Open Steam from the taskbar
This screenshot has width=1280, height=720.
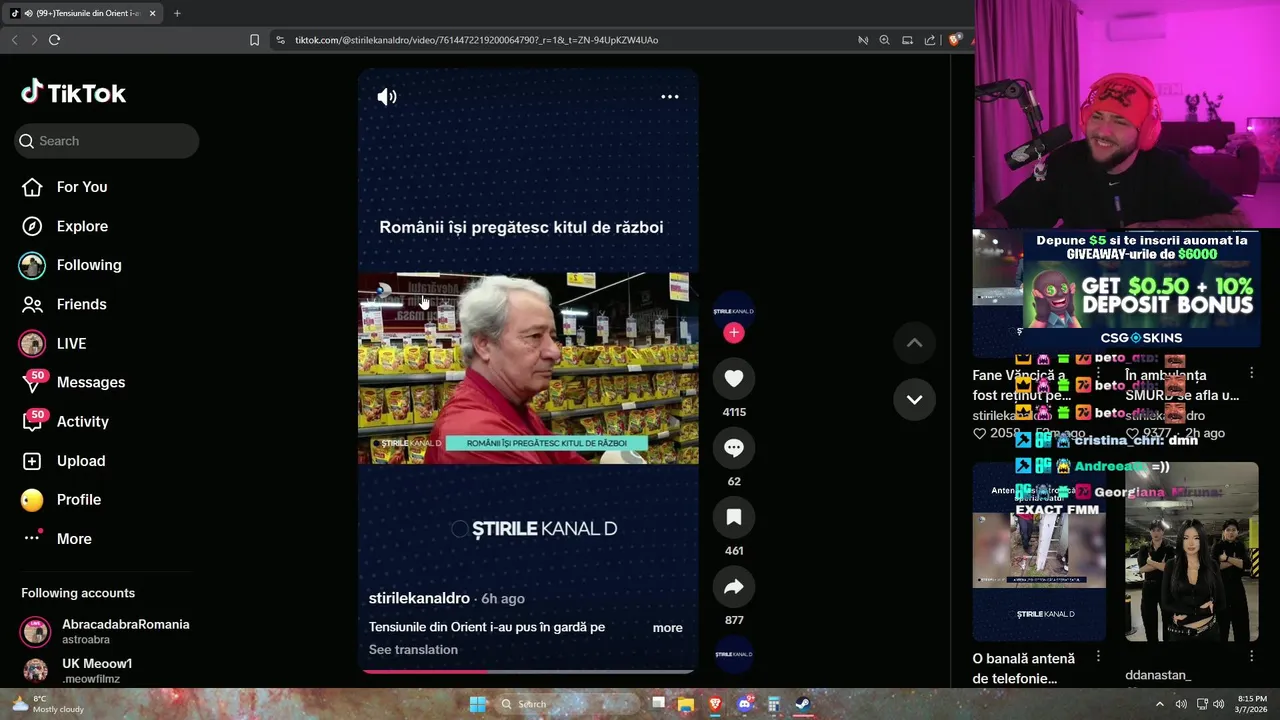click(x=802, y=704)
